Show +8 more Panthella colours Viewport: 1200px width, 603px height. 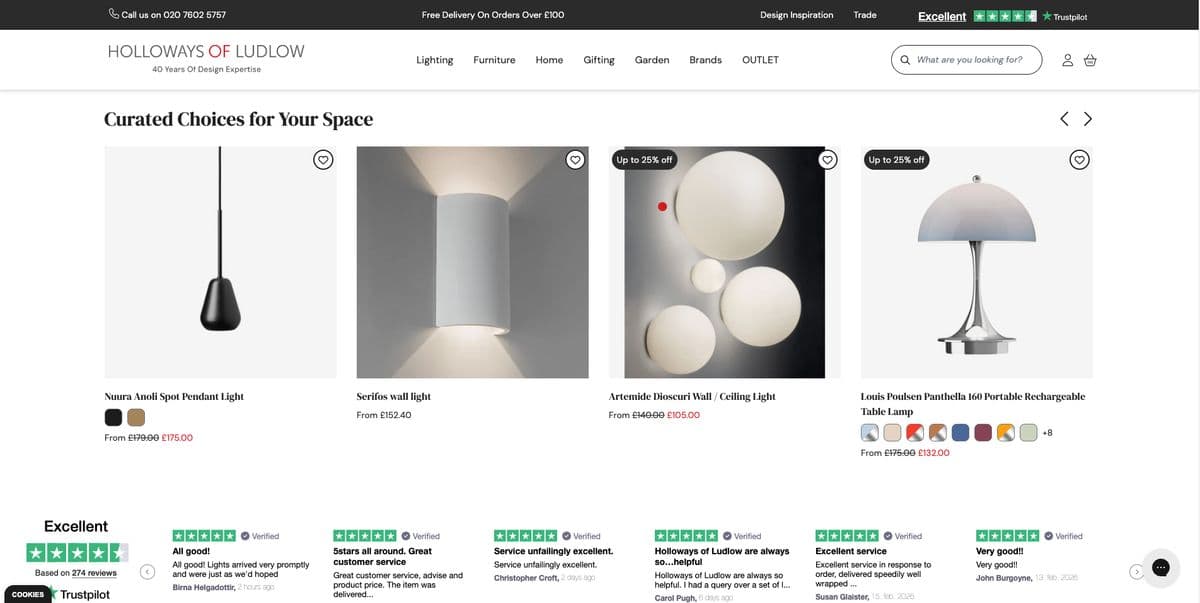pyautogui.click(x=1047, y=432)
